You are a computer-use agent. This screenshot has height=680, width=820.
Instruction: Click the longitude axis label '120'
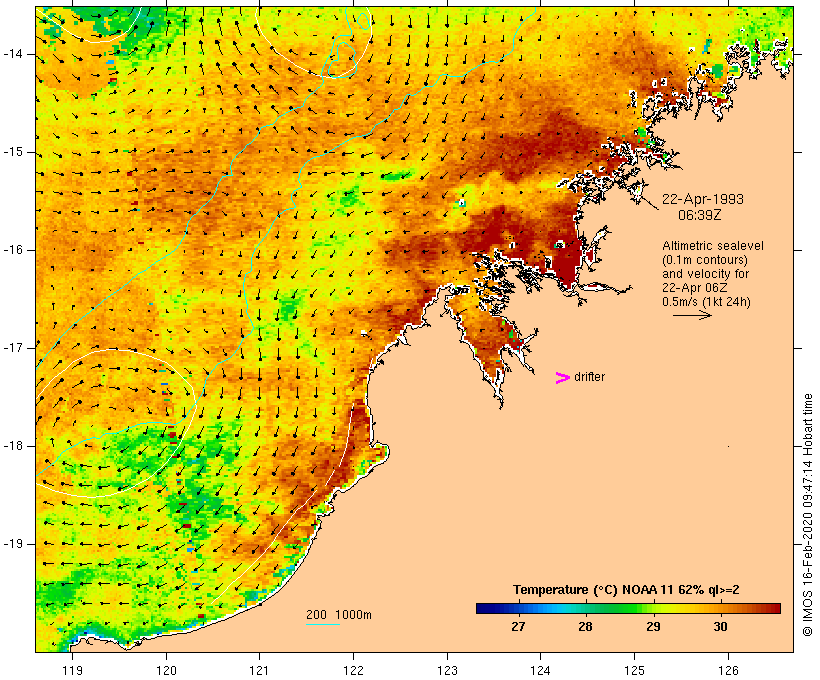tap(166, 670)
